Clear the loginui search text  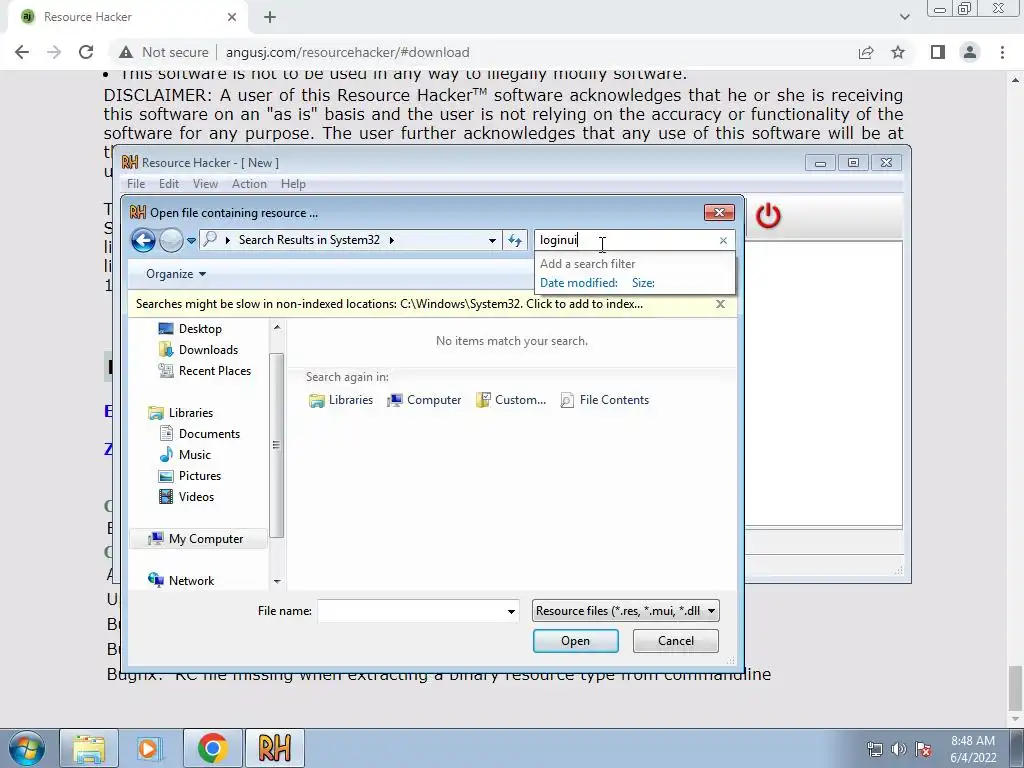[x=723, y=240]
